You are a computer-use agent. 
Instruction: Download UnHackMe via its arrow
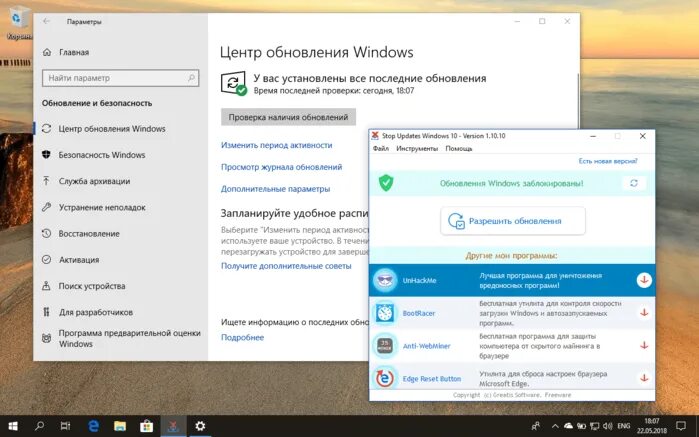(x=644, y=280)
